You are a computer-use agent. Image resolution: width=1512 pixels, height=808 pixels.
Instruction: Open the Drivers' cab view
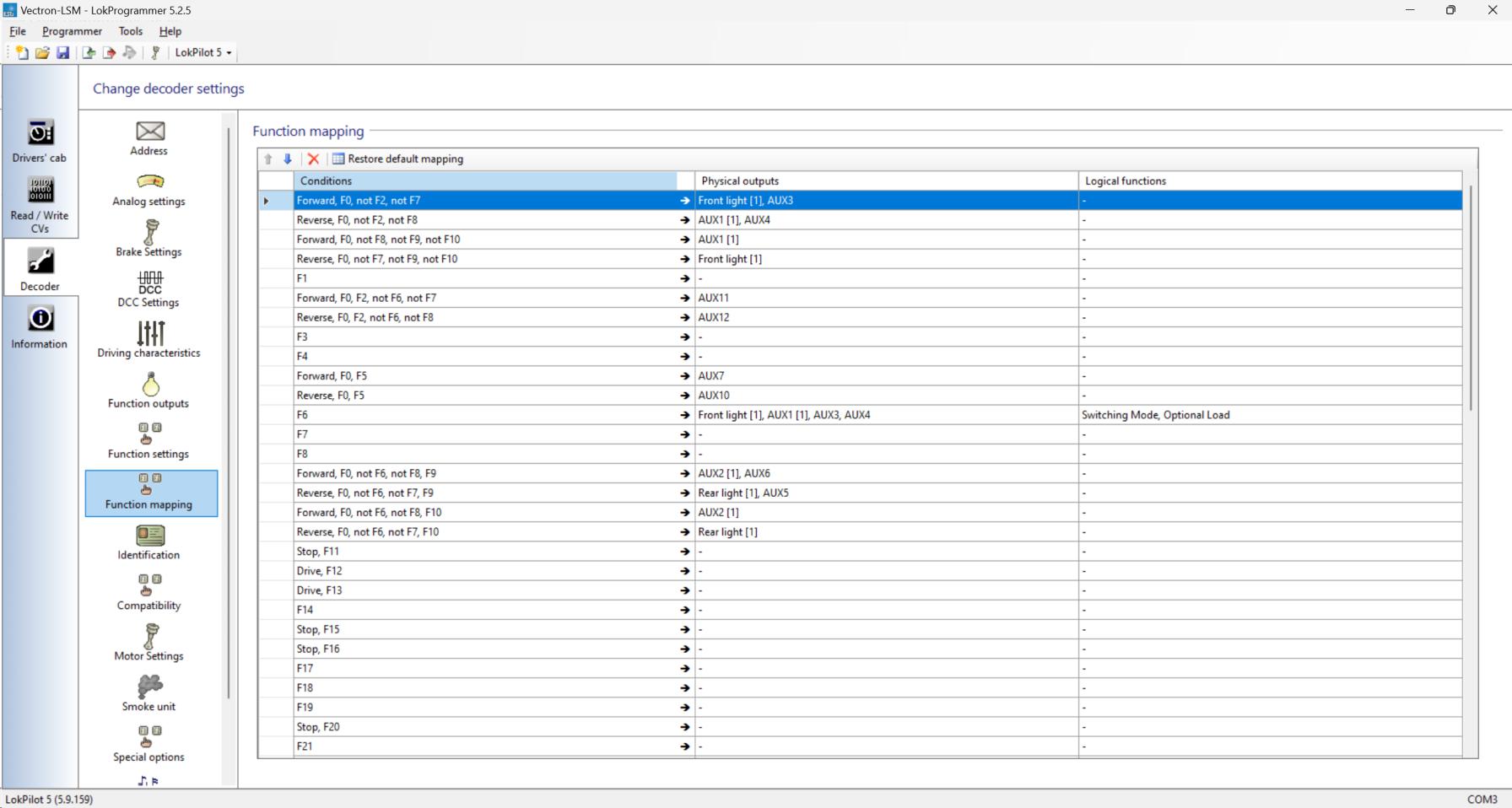pos(40,141)
